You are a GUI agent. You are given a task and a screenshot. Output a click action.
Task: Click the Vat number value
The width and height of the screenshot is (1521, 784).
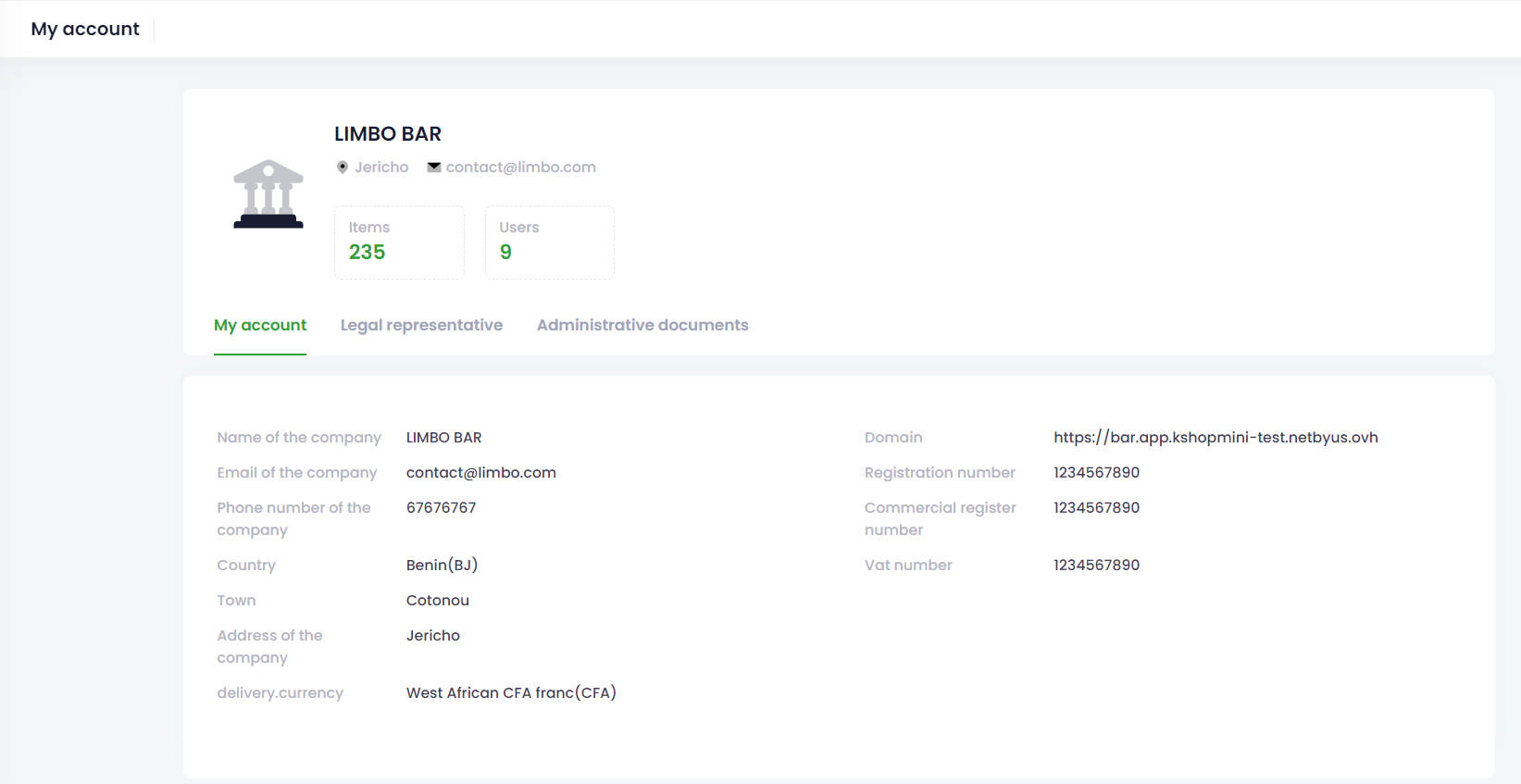(1096, 566)
